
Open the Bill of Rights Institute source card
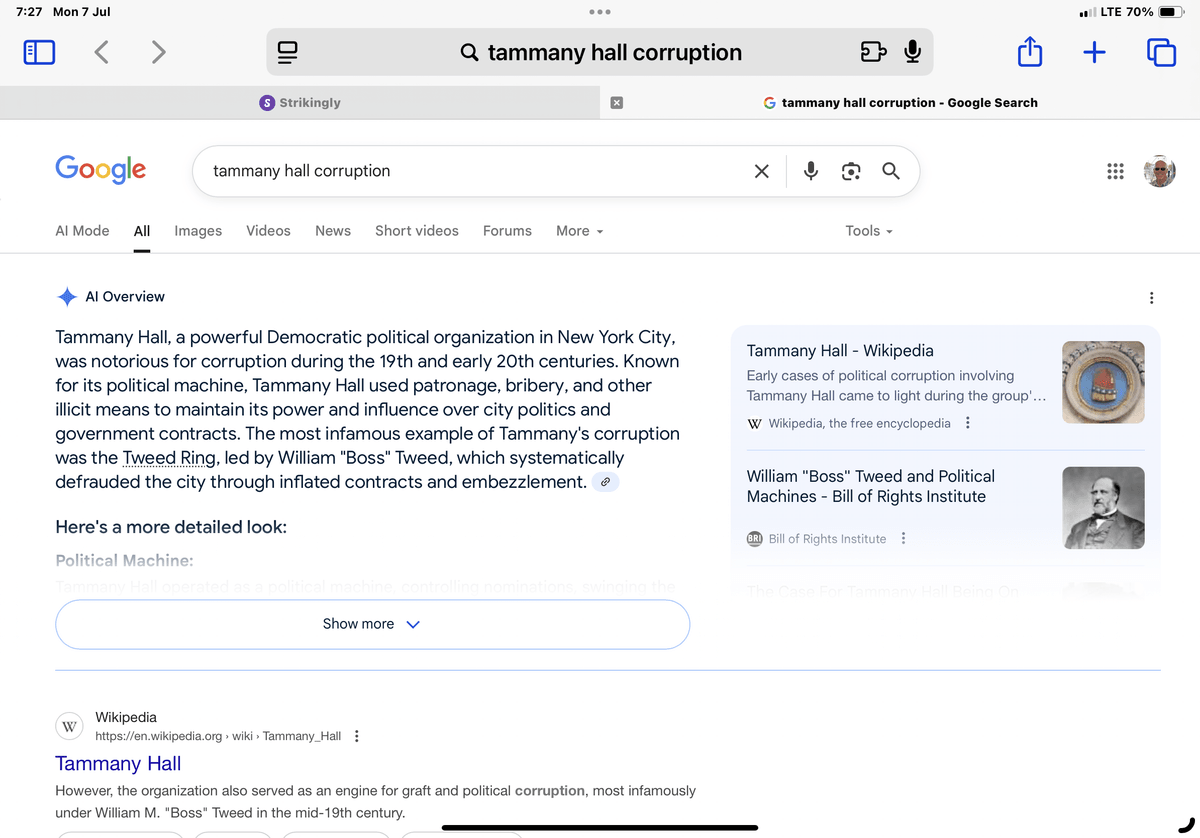946,507
